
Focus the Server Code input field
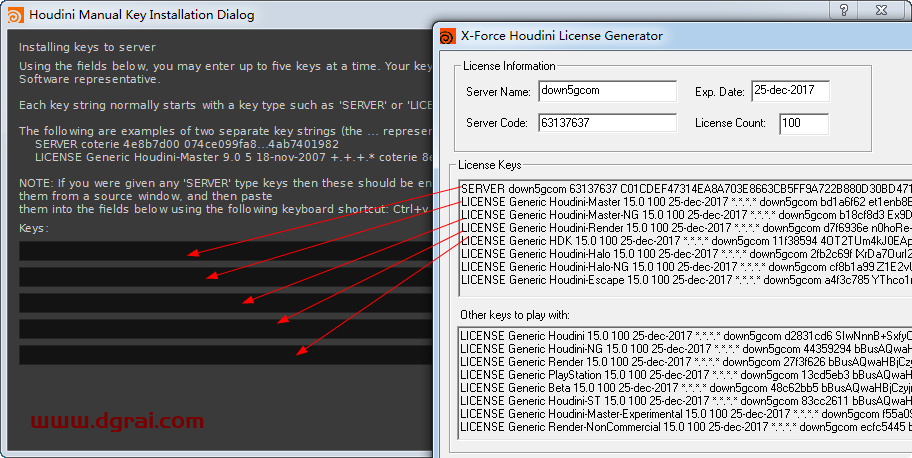tap(607, 123)
